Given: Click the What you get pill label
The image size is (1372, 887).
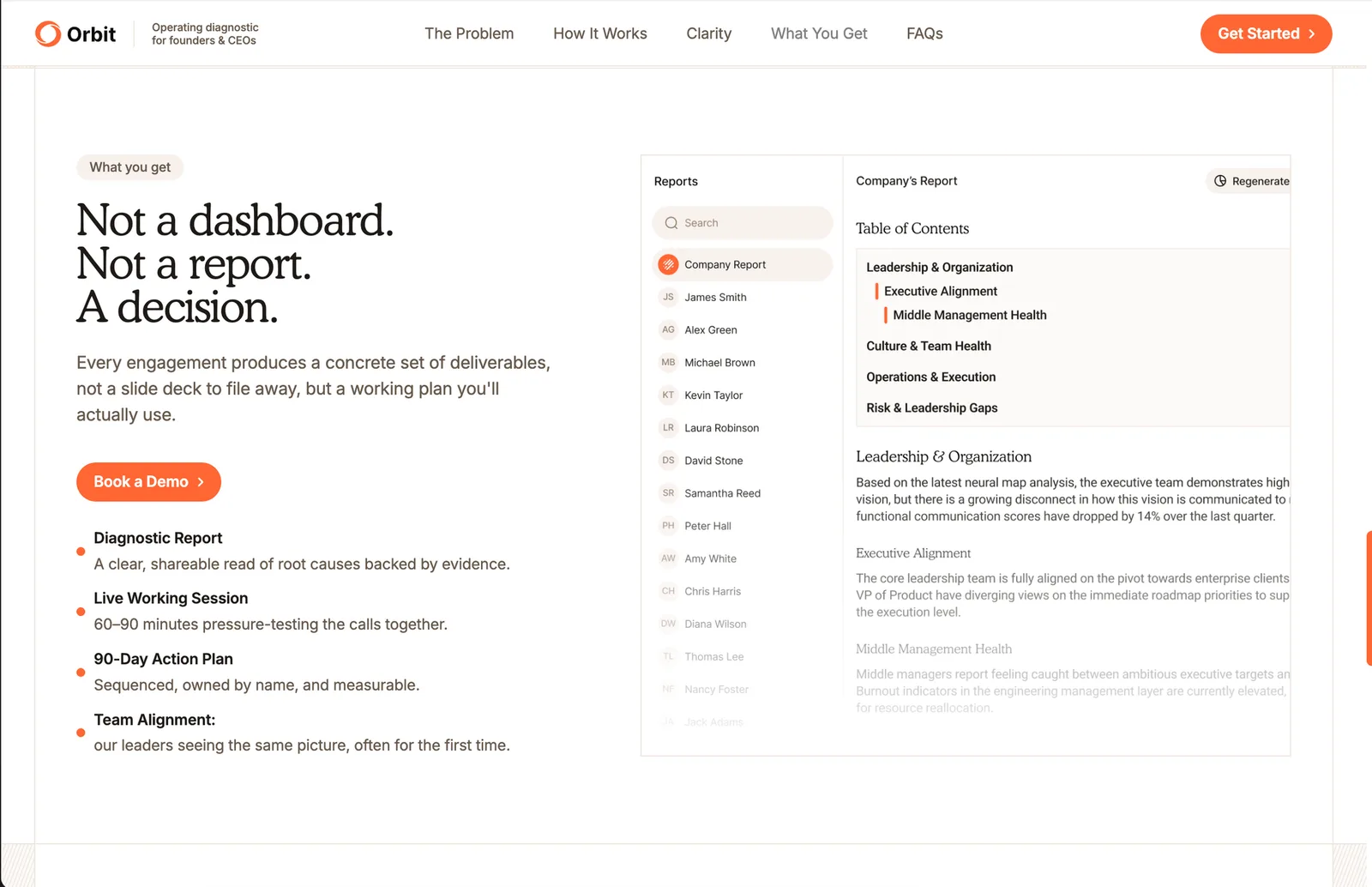Looking at the screenshot, I should (x=130, y=167).
